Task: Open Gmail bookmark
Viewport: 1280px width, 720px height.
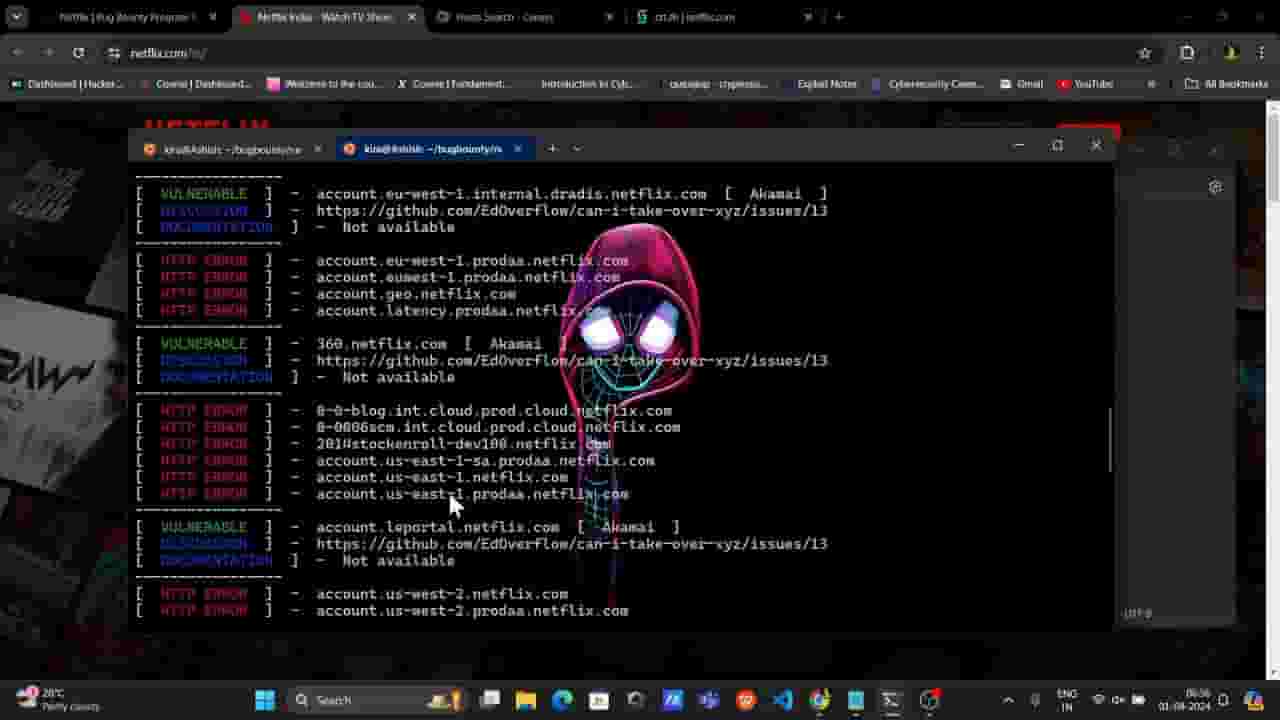Action: (1021, 84)
